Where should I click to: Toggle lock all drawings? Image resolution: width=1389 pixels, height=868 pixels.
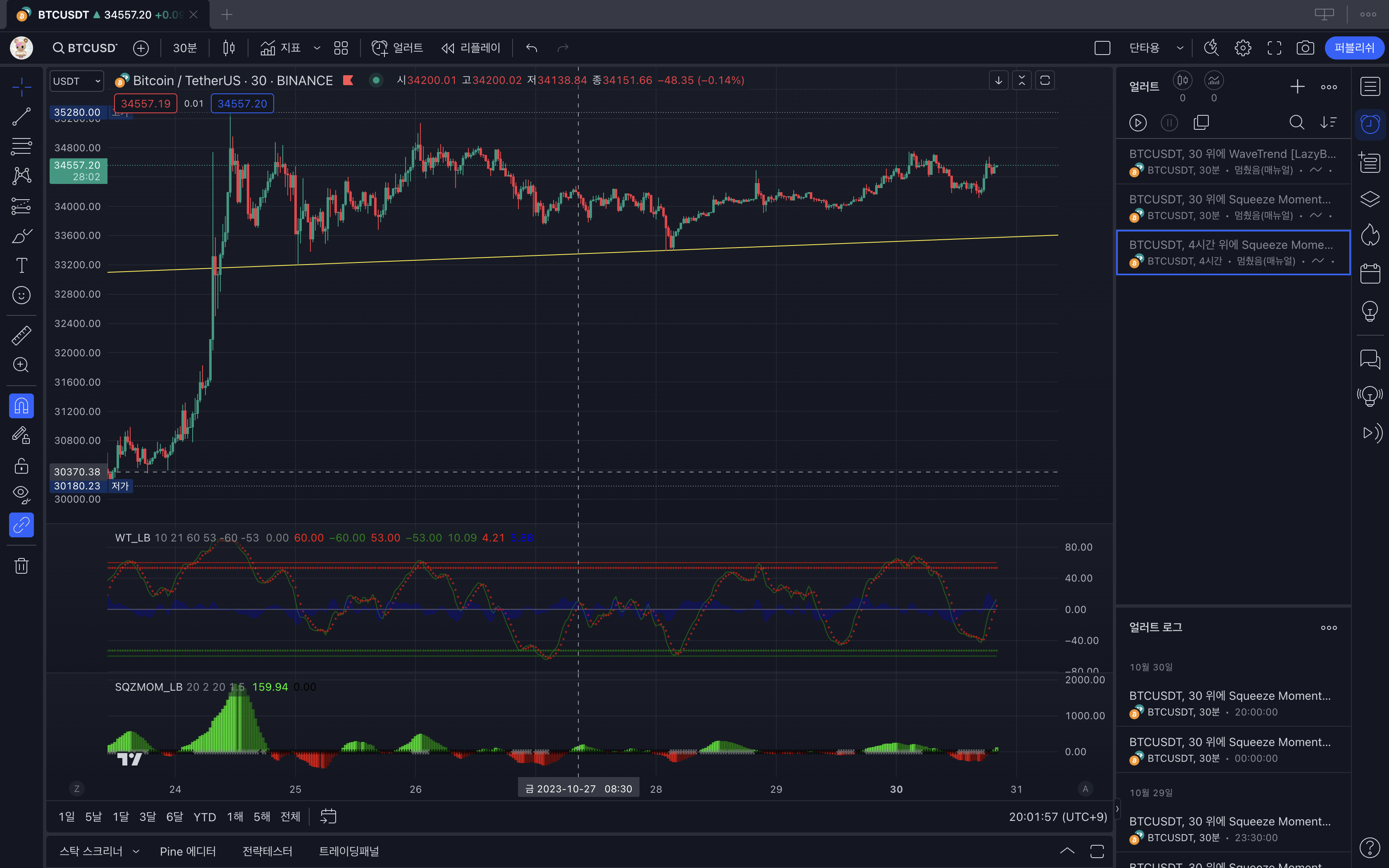pos(21,465)
